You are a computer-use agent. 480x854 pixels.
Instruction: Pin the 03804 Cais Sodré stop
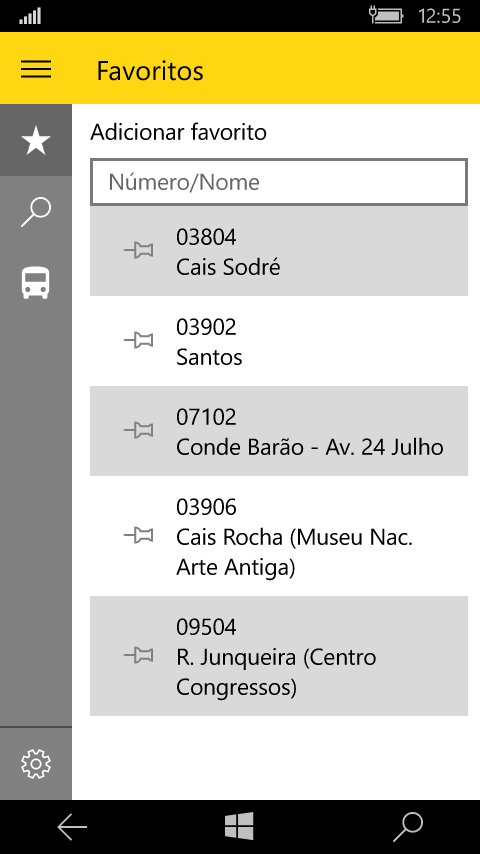click(x=138, y=251)
